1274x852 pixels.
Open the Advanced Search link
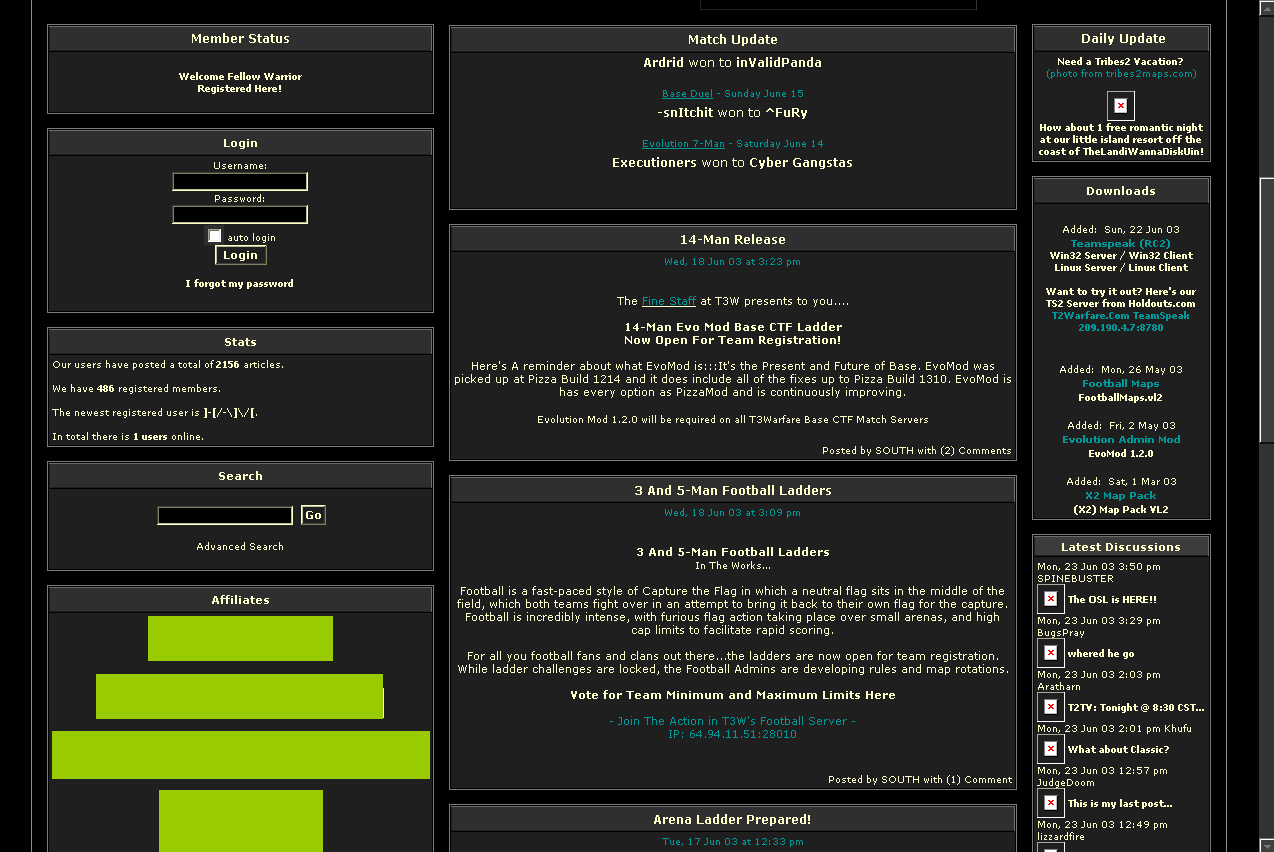point(240,547)
